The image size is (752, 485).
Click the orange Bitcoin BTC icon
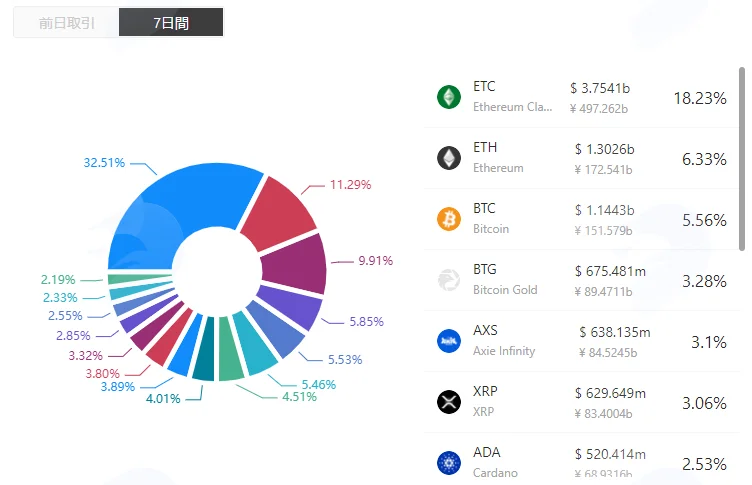pyautogui.click(x=449, y=219)
